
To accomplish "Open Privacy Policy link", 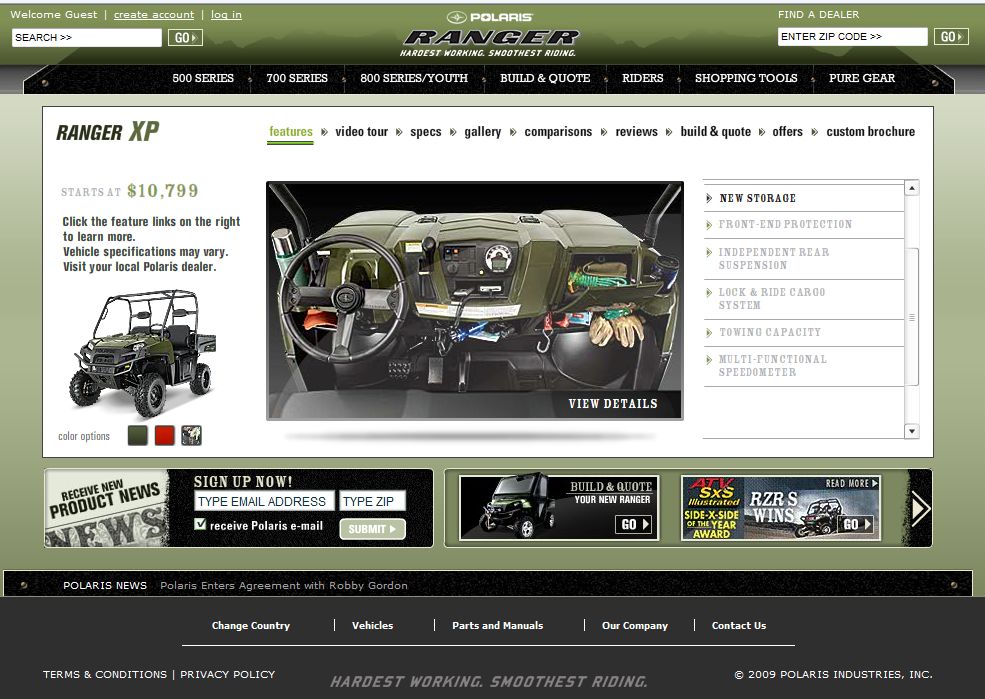I will pos(227,675).
